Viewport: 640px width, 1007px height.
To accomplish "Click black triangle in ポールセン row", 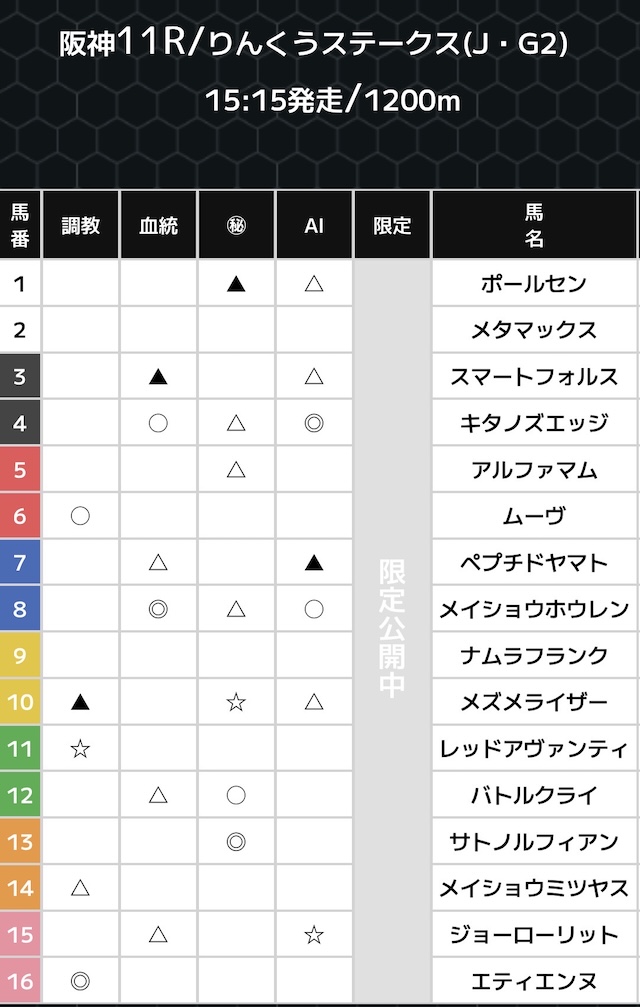I will click(x=236, y=284).
